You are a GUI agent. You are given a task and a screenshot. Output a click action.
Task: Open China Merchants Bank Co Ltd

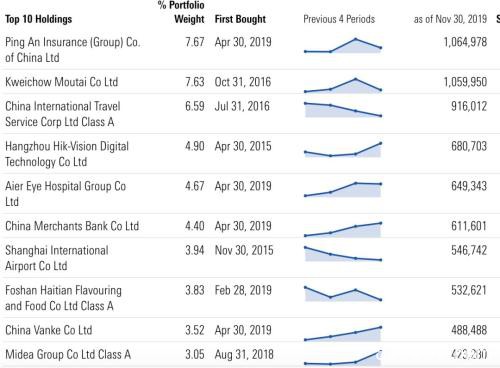coord(72,226)
